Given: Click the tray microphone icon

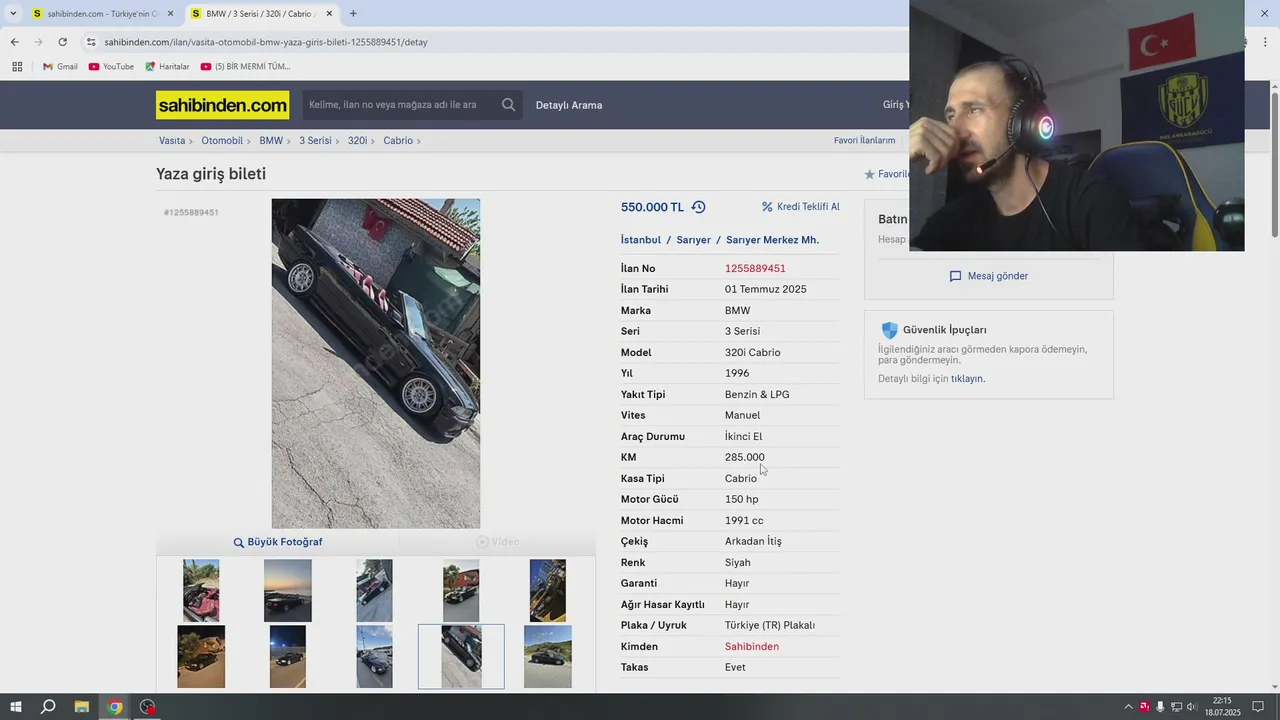Looking at the screenshot, I should click(1160, 707).
